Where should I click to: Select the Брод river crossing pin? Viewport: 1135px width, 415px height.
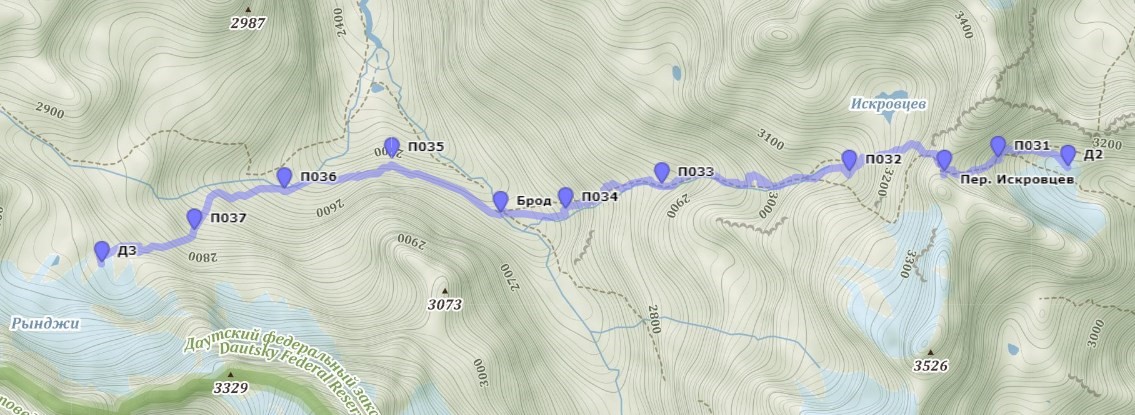tap(500, 201)
